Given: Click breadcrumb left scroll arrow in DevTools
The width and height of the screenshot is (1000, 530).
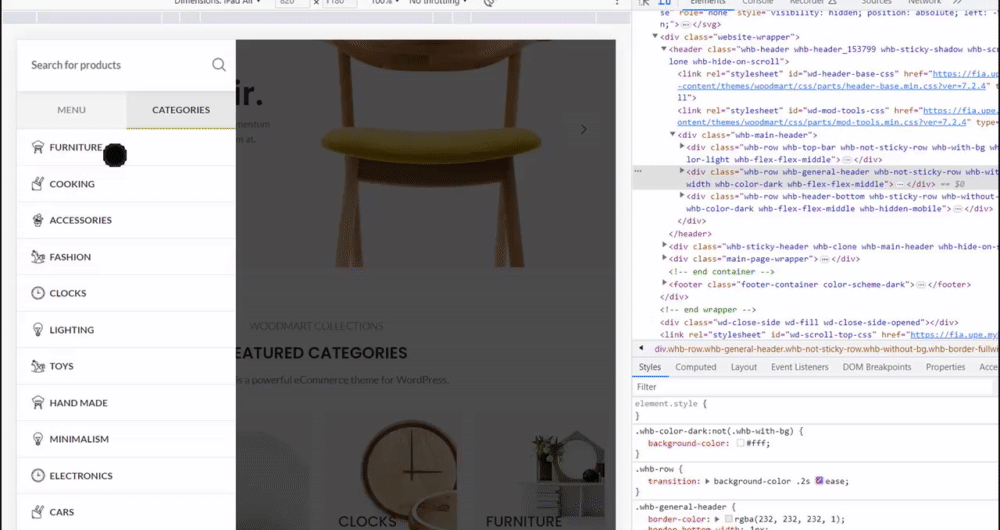Looking at the screenshot, I should (x=641, y=349).
